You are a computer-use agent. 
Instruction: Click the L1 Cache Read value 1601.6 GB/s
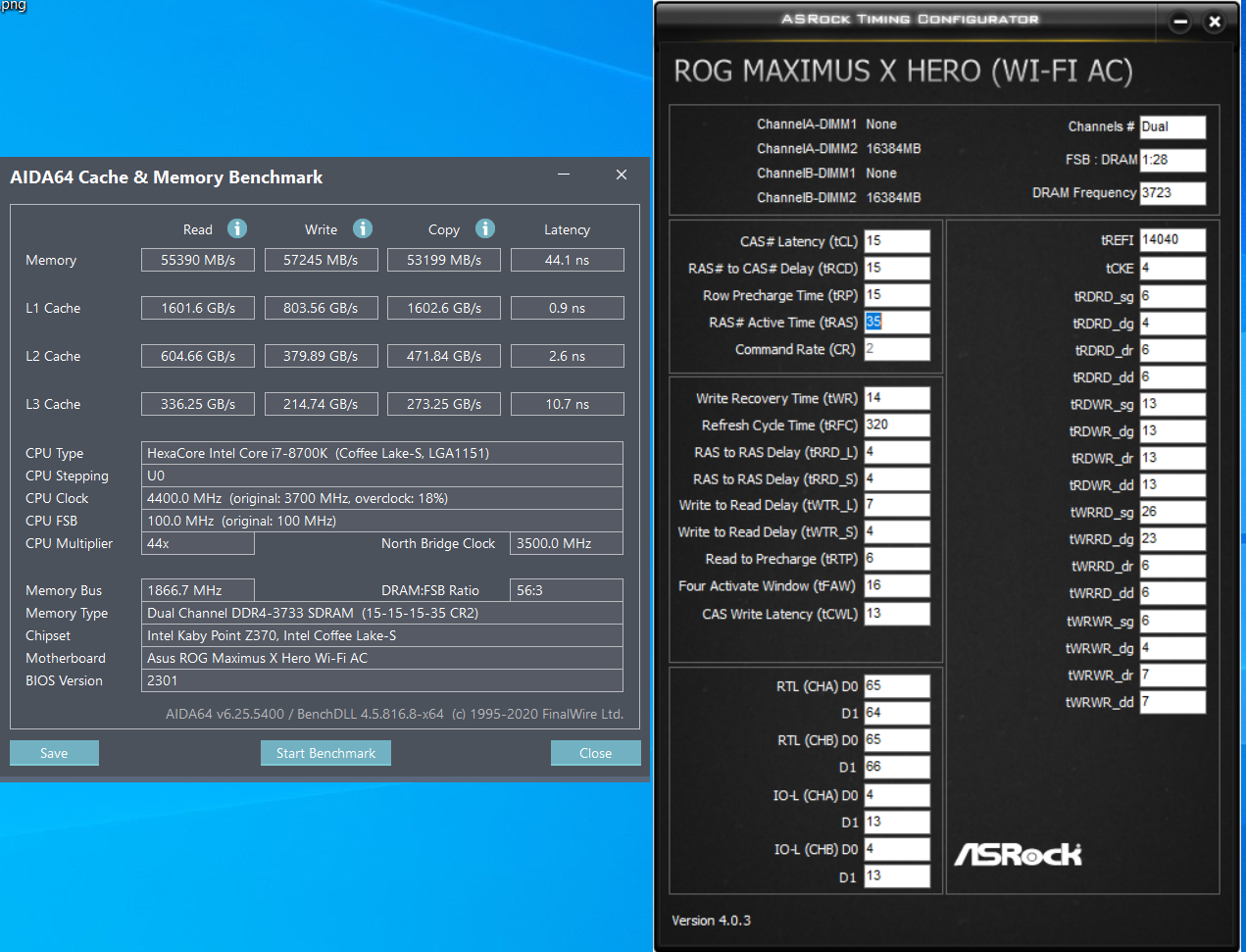coord(198,308)
